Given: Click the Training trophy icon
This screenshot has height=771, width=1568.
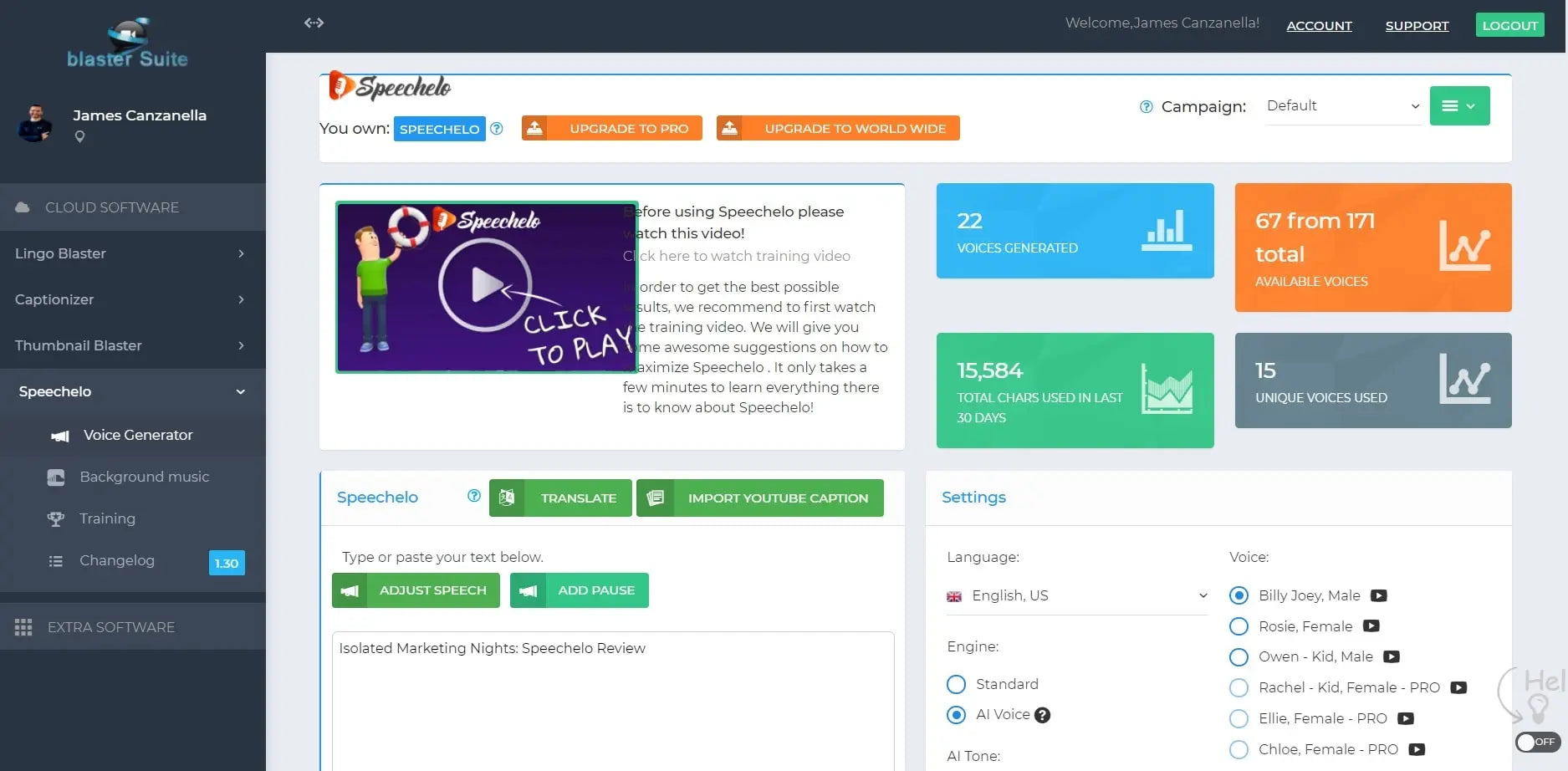Looking at the screenshot, I should 56,519.
